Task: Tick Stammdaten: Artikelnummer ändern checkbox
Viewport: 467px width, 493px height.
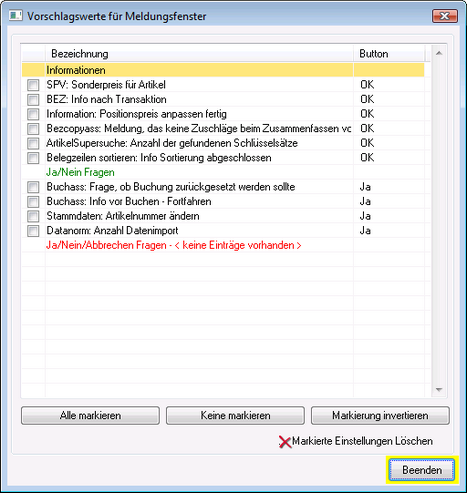Action: (x=33, y=216)
